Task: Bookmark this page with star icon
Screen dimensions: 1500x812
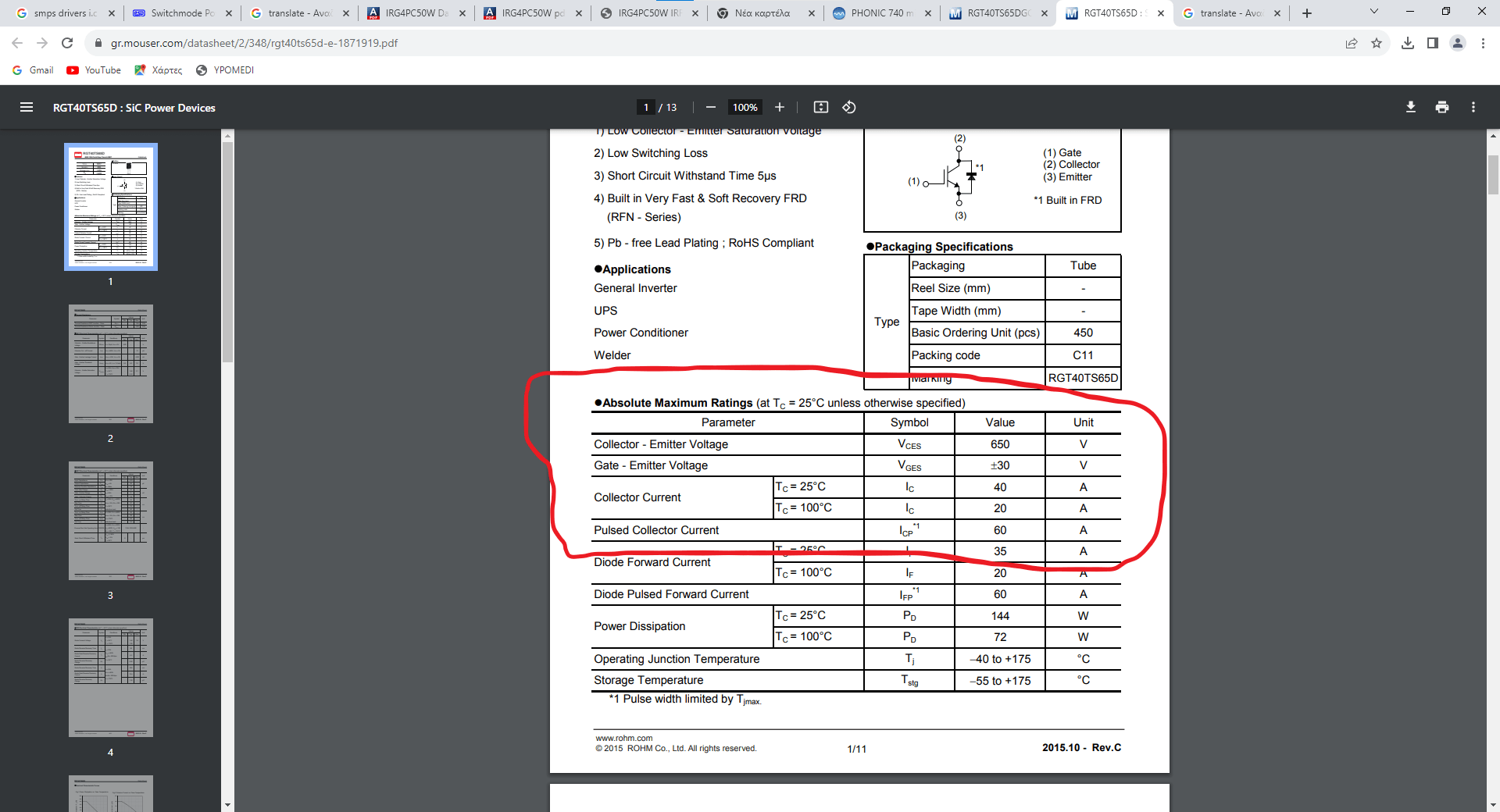Action: click(x=1377, y=43)
